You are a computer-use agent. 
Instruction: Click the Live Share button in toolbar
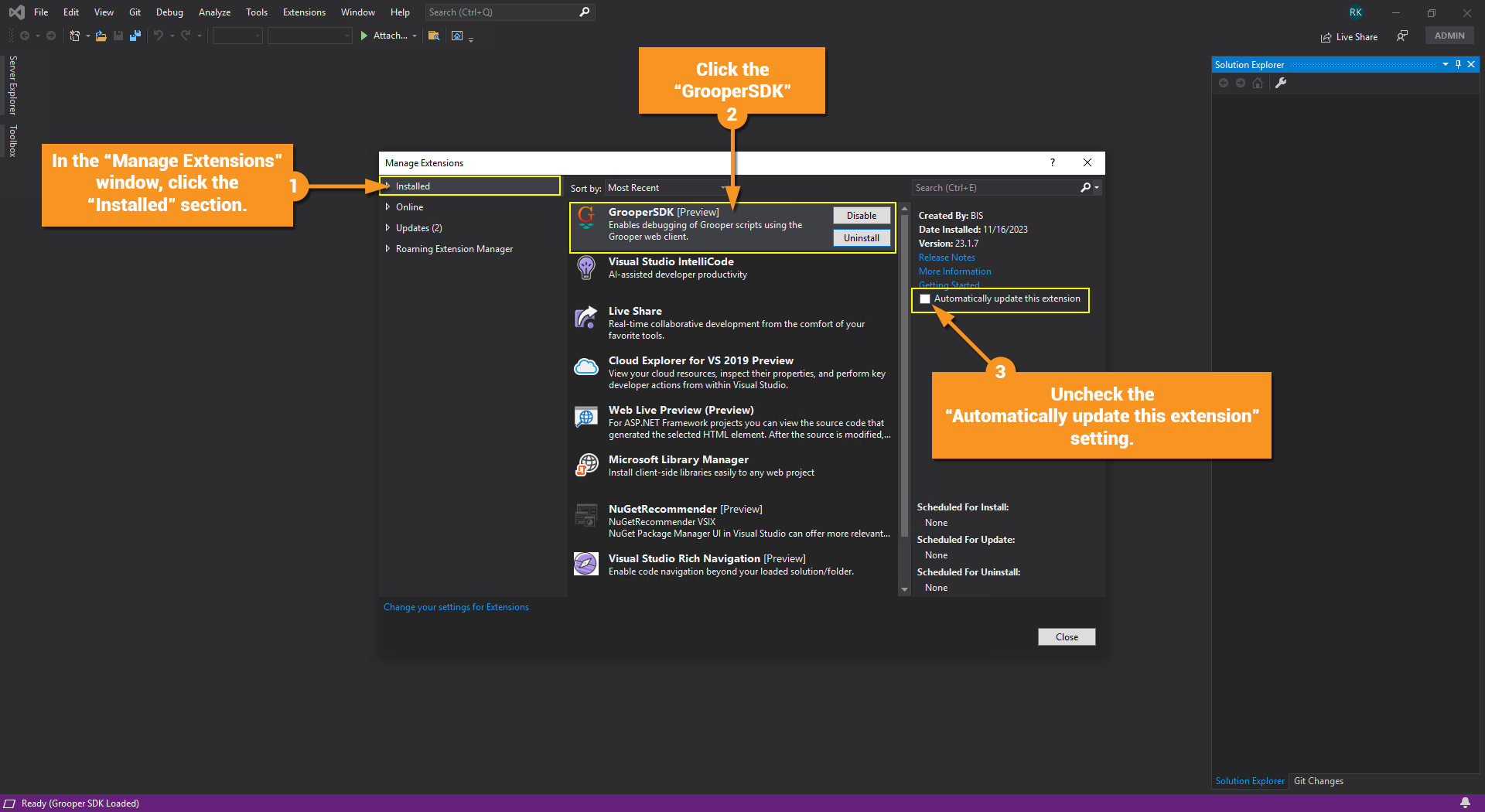pyautogui.click(x=1349, y=37)
